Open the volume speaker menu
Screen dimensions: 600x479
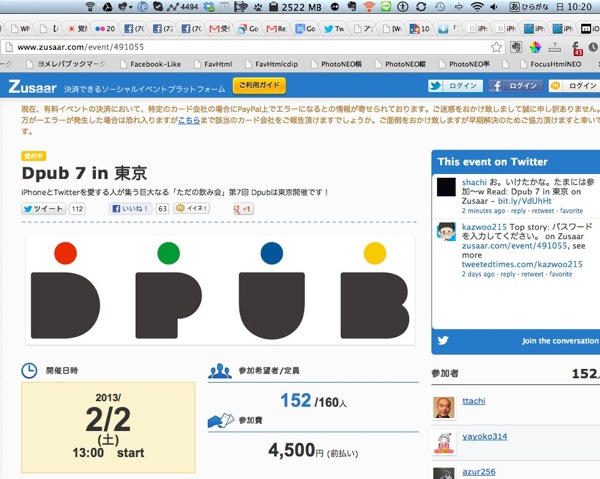[x=494, y=7]
